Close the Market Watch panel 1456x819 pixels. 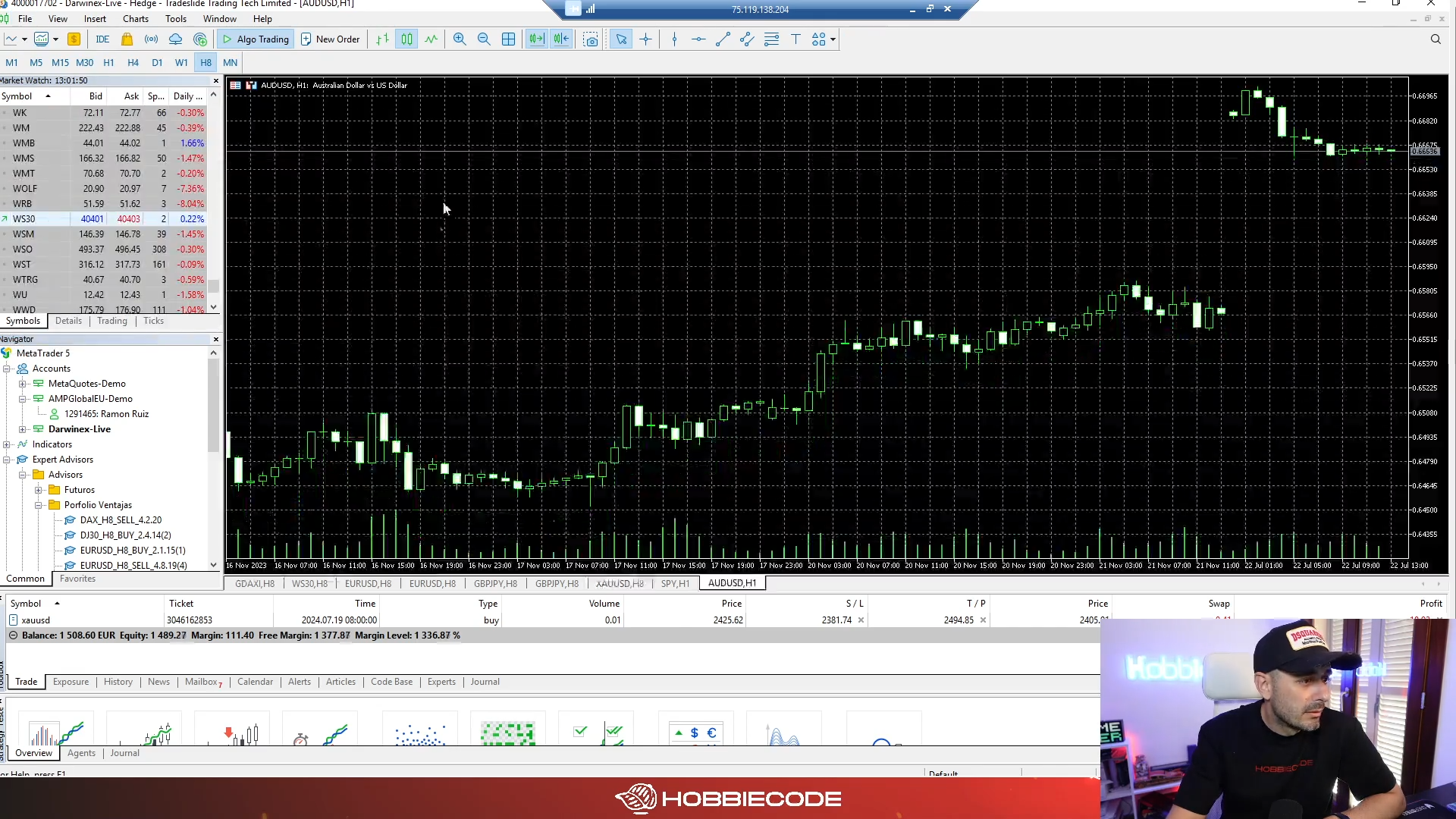pyautogui.click(x=216, y=80)
